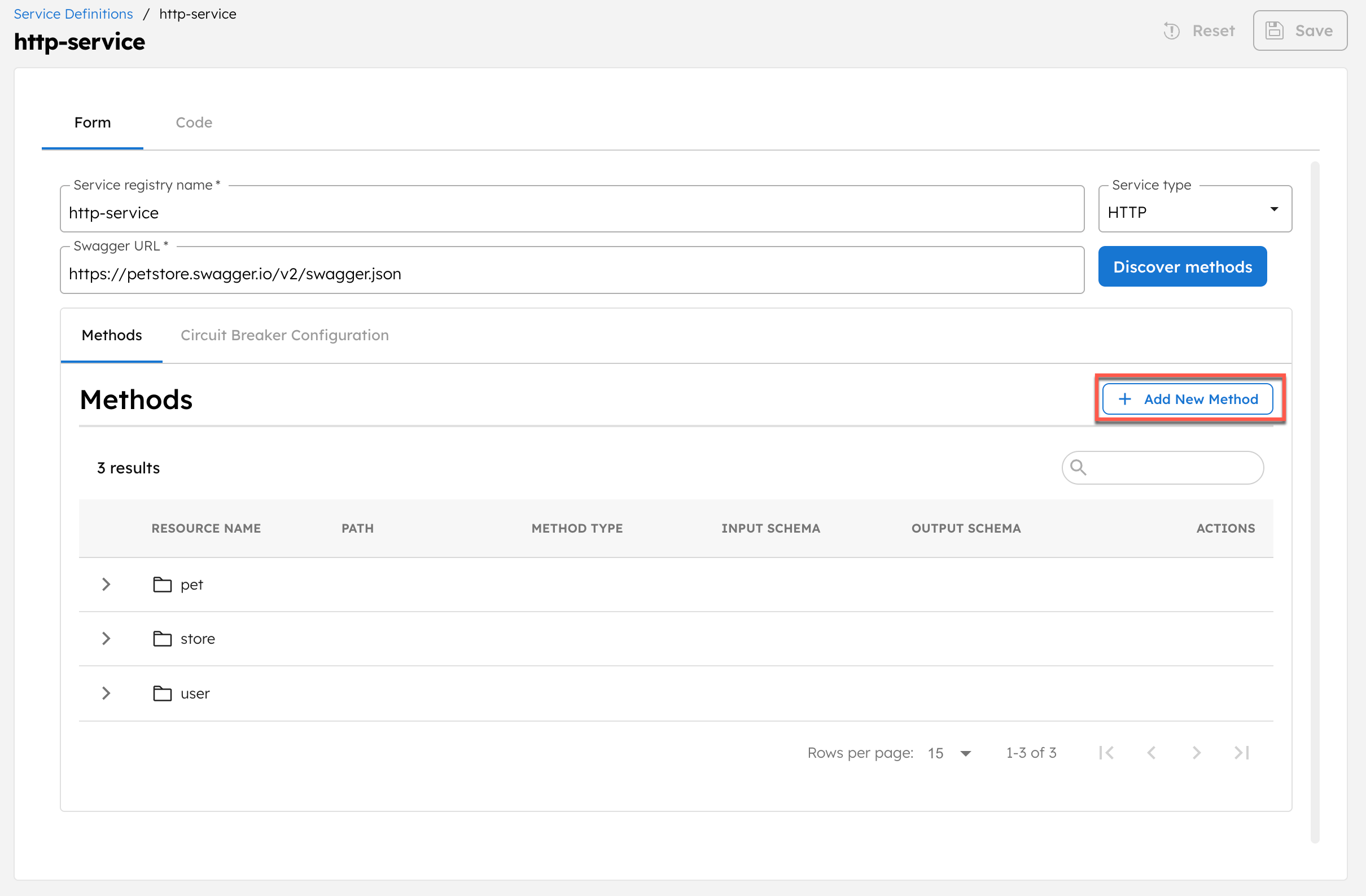Switch to the Code tab
Viewport: 1366px width, 896px height.
click(x=194, y=123)
